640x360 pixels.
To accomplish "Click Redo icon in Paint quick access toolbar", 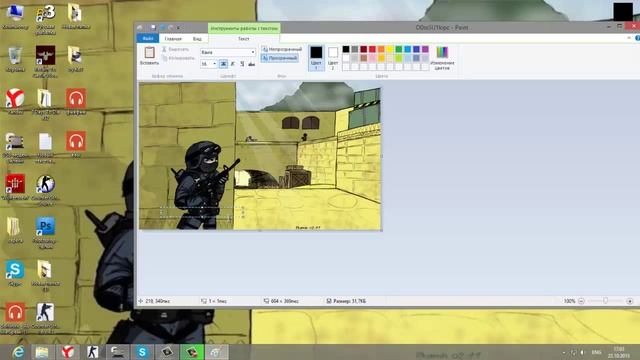I will (x=171, y=27).
